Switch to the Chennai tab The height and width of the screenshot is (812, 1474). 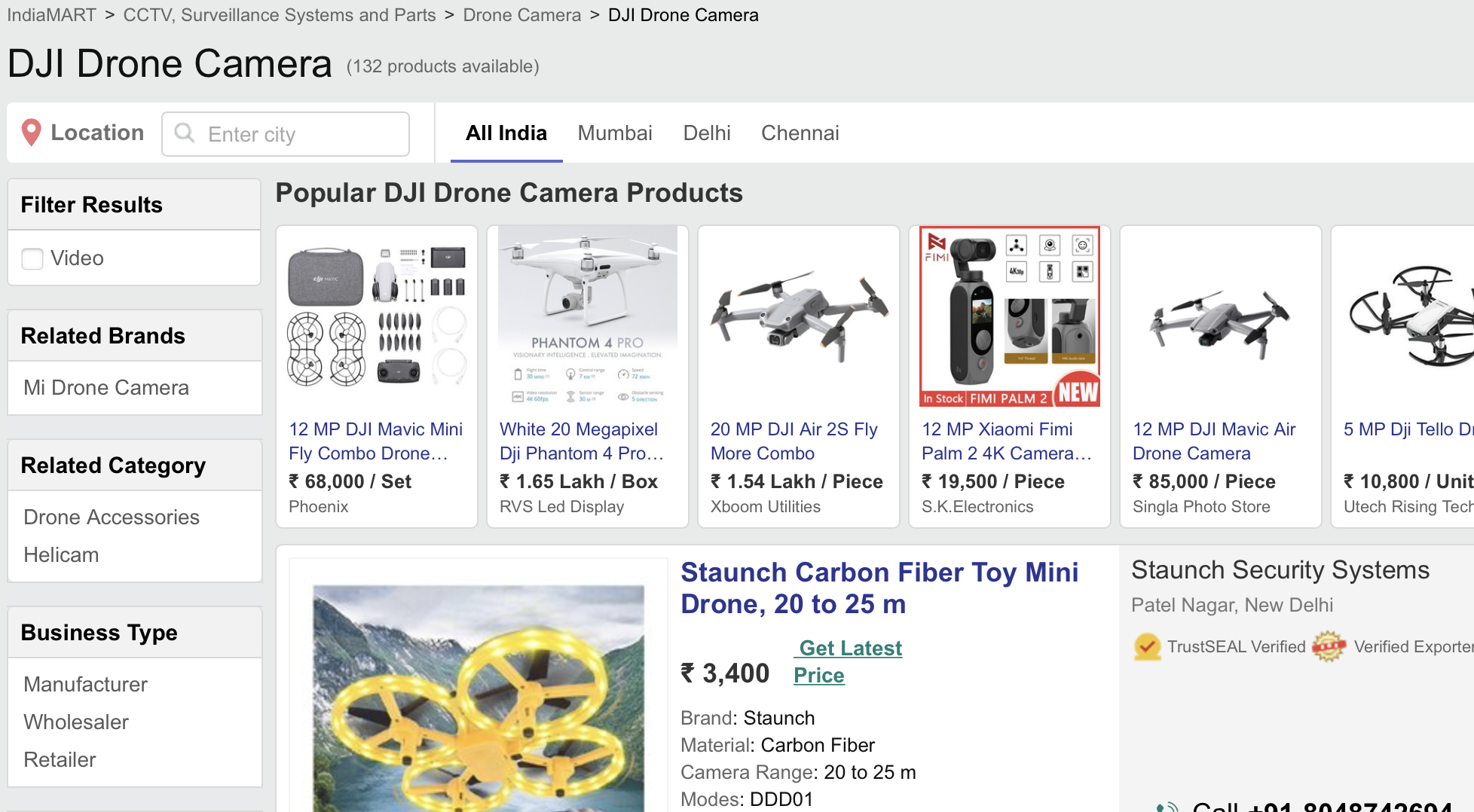point(800,133)
